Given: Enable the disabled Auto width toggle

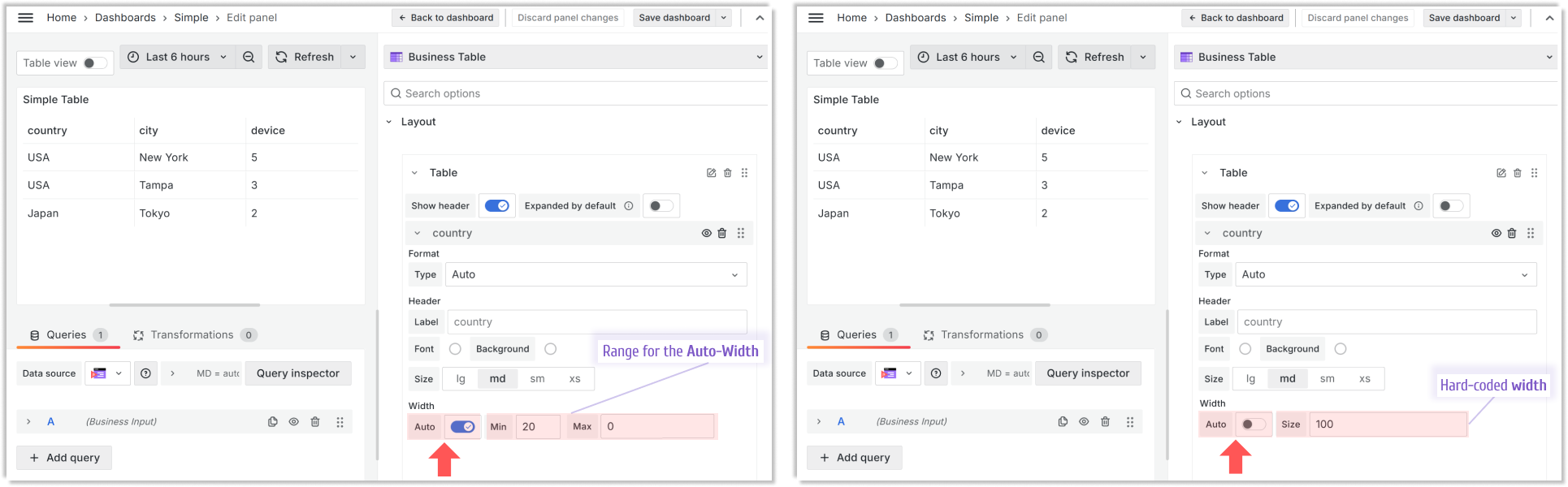Looking at the screenshot, I should tap(1252, 425).
